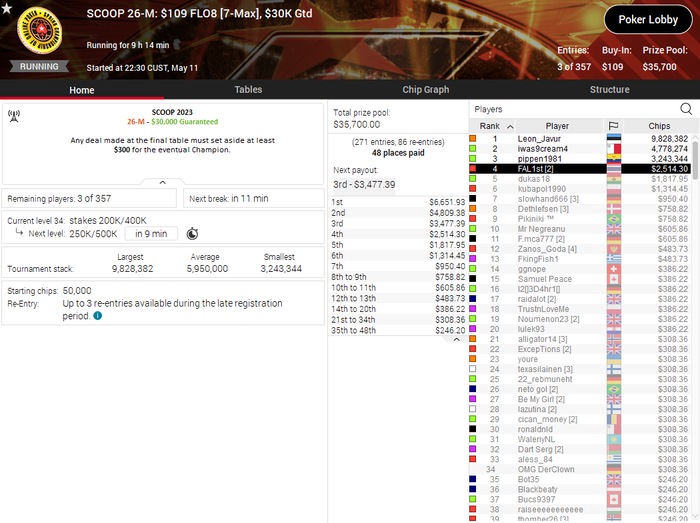Sort by the country flag column
Image resolution: width=700 pixels, height=523 pixels.
(613, 126)
